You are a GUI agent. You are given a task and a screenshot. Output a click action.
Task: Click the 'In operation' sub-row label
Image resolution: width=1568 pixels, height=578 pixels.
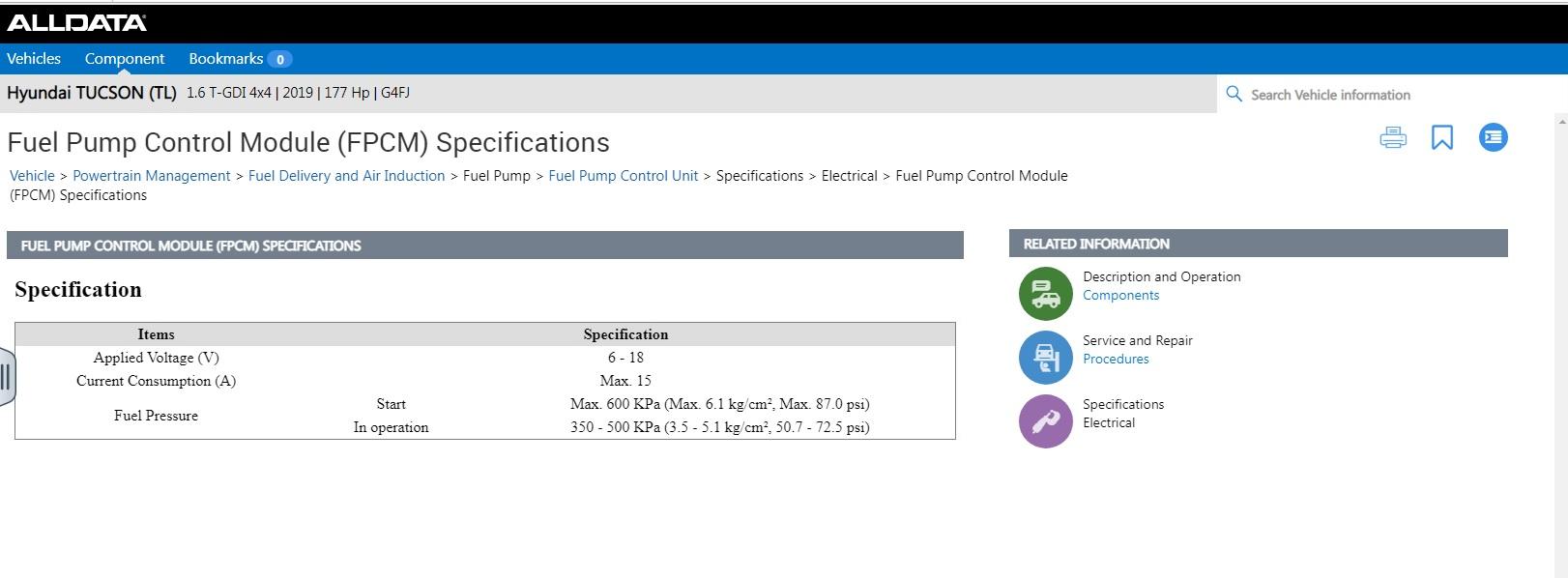point(391,427)
